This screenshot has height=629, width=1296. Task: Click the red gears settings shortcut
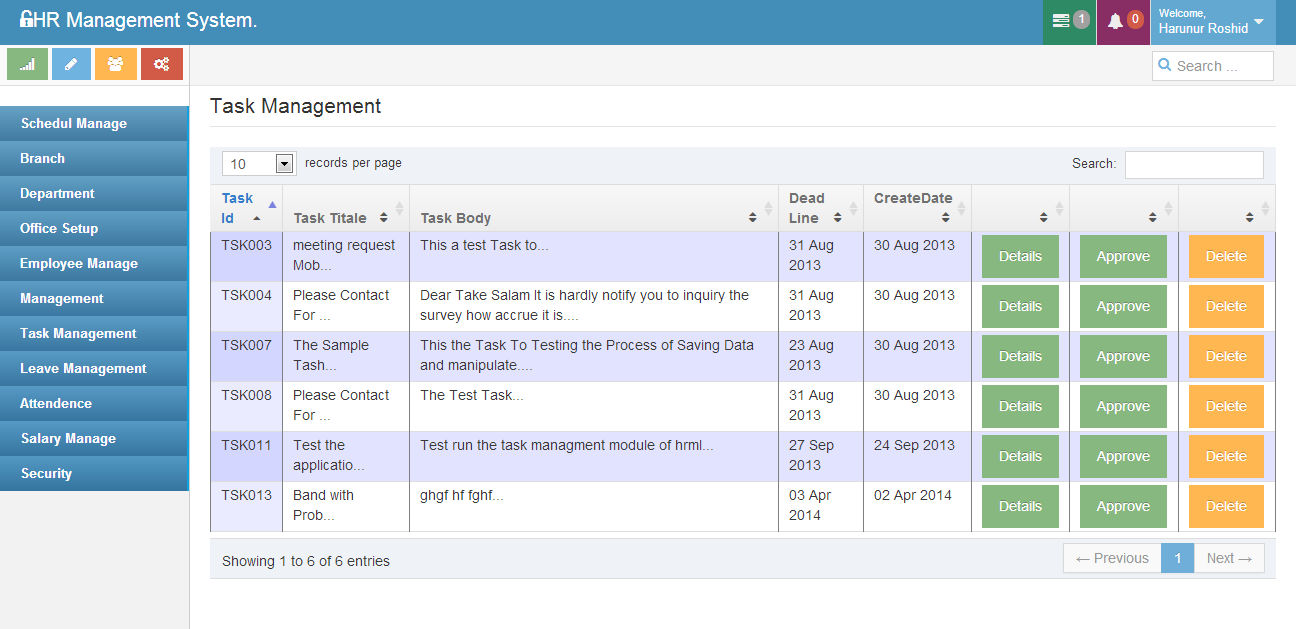[x=161, y=64]
